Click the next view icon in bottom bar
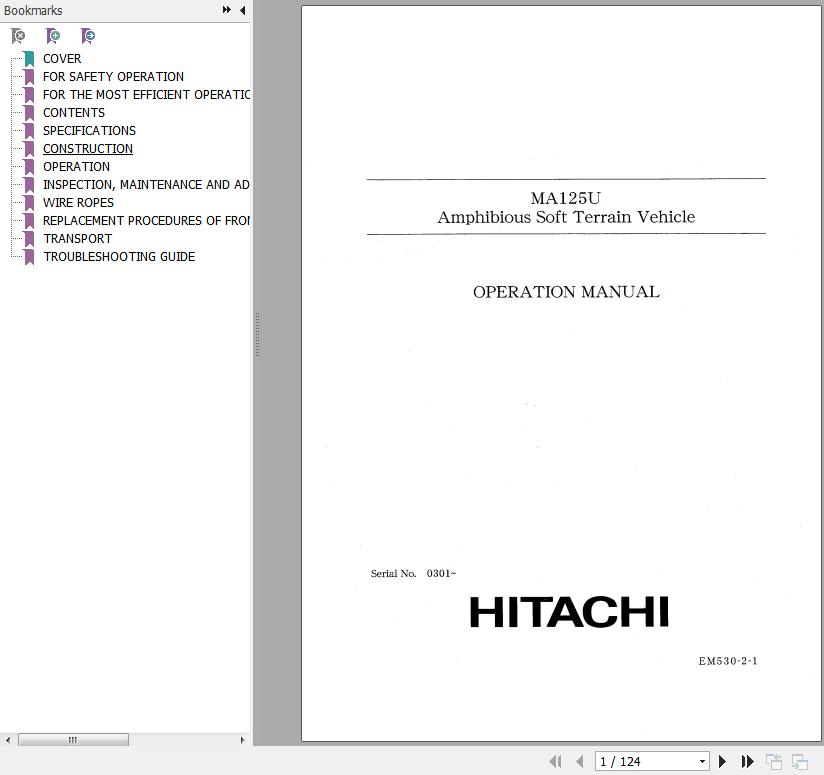Image resolution: width=824 pixels, height=775 pixels. 800,761
